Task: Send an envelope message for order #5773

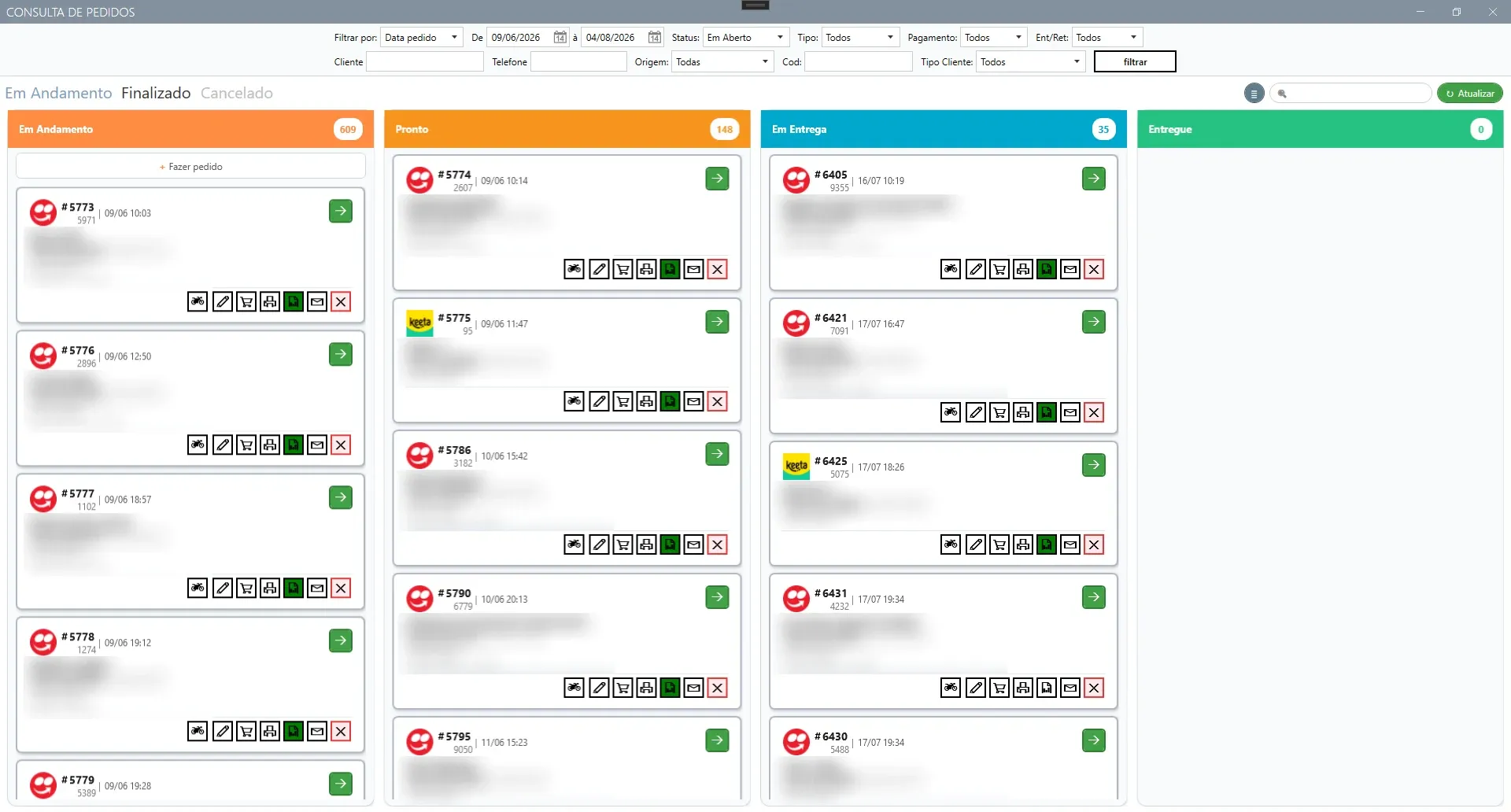Action: (x=317, y=302)
